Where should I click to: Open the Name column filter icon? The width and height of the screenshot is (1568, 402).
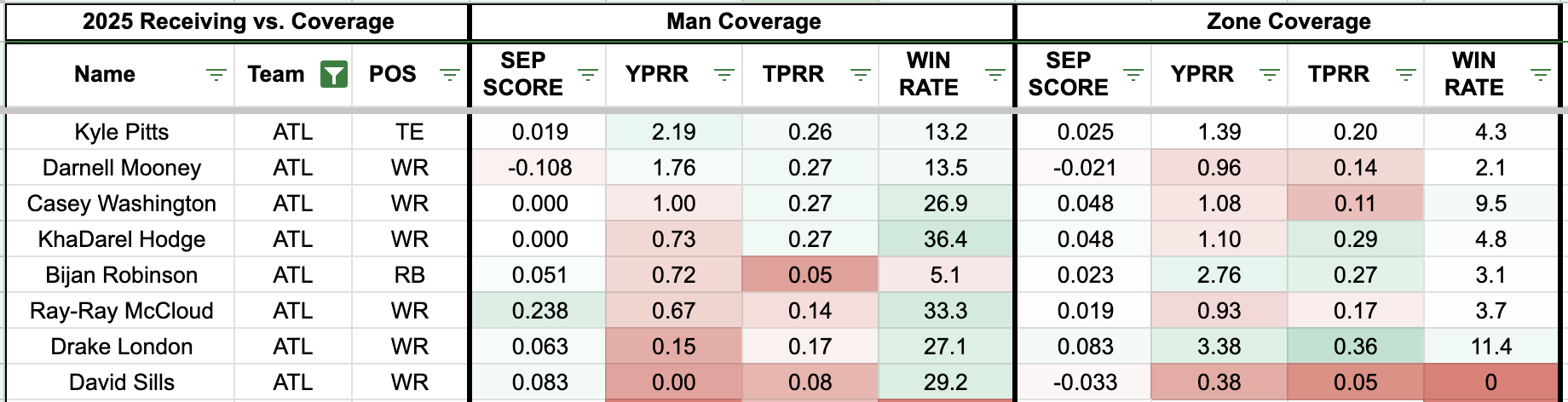coord(216,75)
